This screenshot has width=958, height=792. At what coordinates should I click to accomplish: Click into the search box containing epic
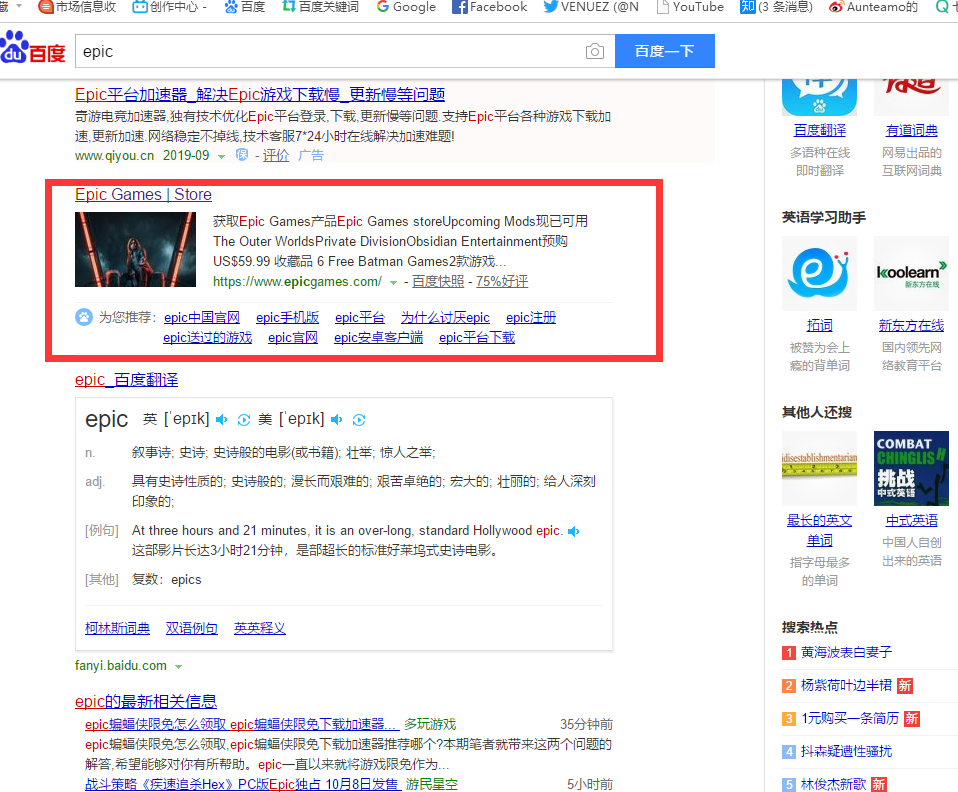click(330, 52)
